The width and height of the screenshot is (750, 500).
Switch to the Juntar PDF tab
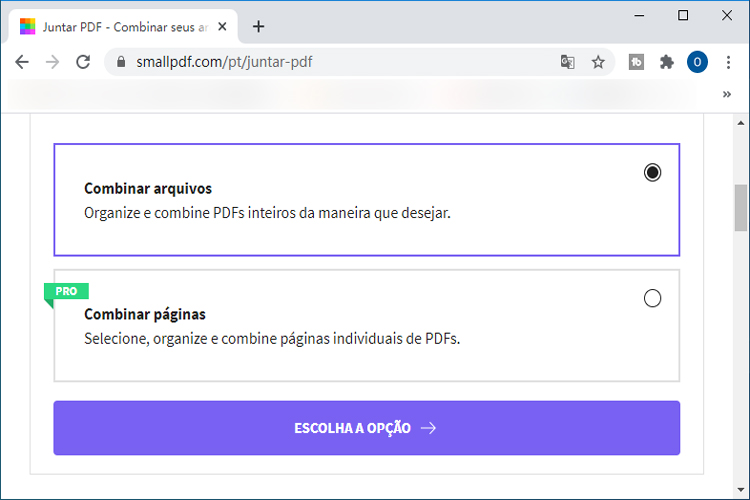[x=123, y=27]
